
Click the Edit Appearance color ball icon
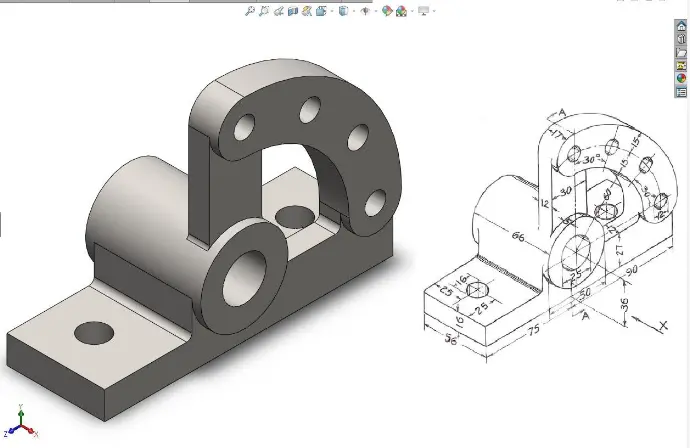tap(387, 11)
